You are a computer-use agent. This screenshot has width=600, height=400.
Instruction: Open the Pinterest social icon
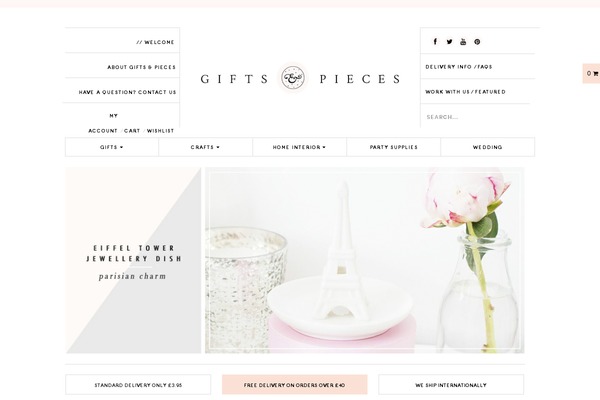coord(477,42)
